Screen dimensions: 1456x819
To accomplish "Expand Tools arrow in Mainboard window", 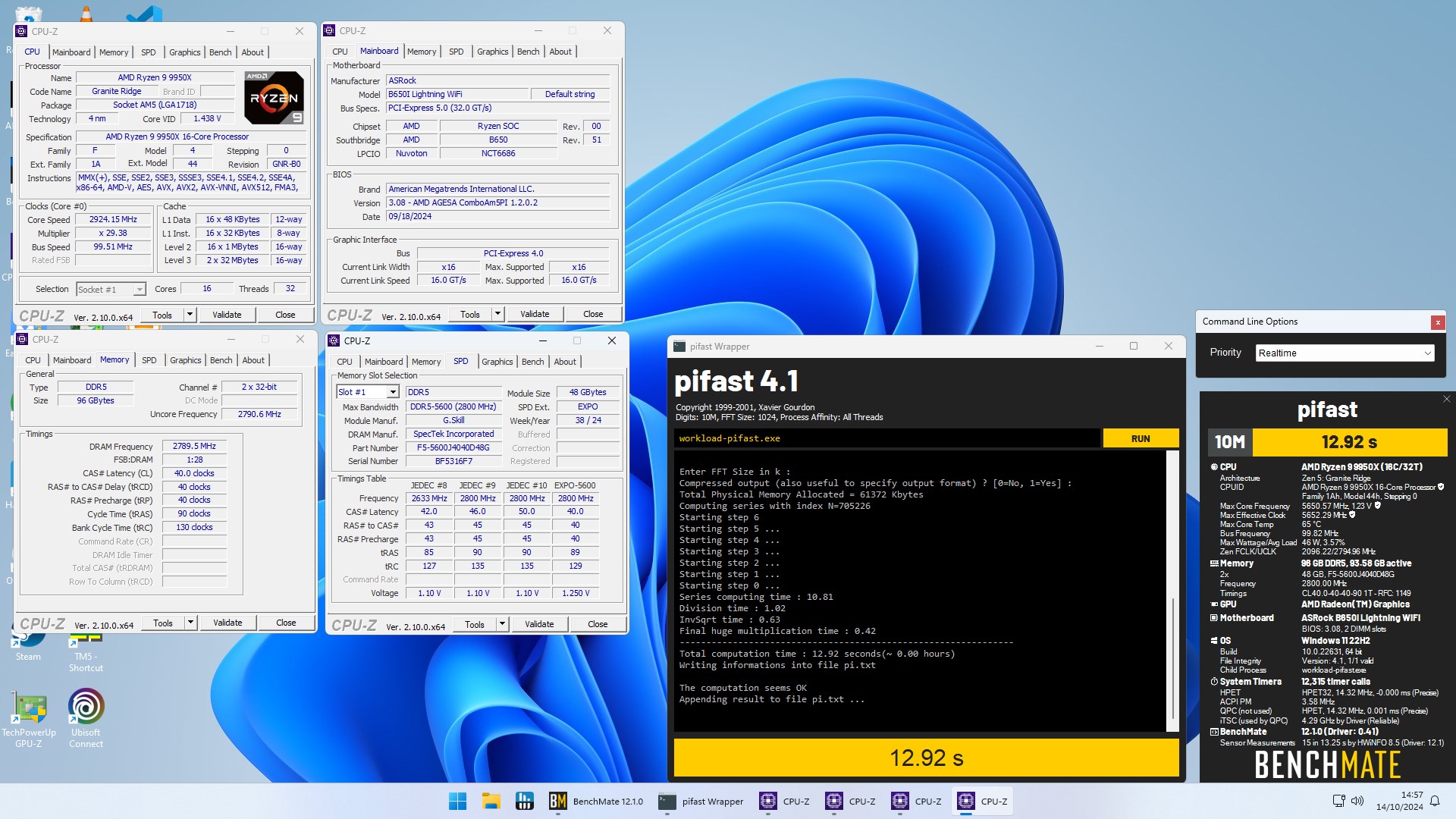I will 497,314.
